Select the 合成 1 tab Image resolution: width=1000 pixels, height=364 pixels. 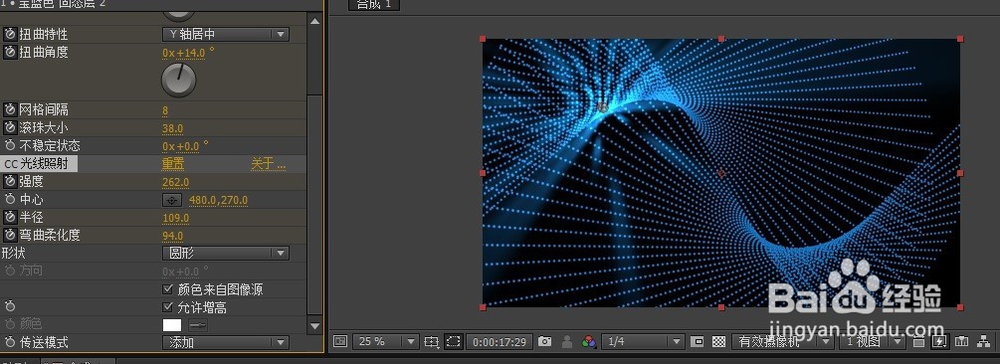374,4
